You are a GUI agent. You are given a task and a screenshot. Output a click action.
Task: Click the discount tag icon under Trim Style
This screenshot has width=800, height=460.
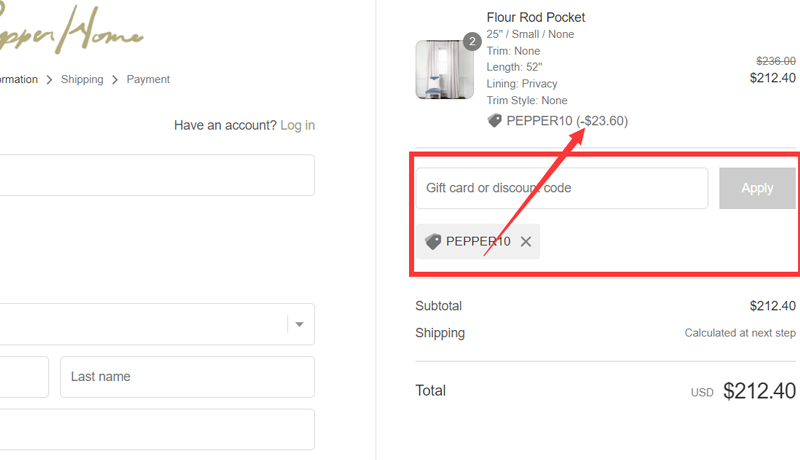(494, 121)
